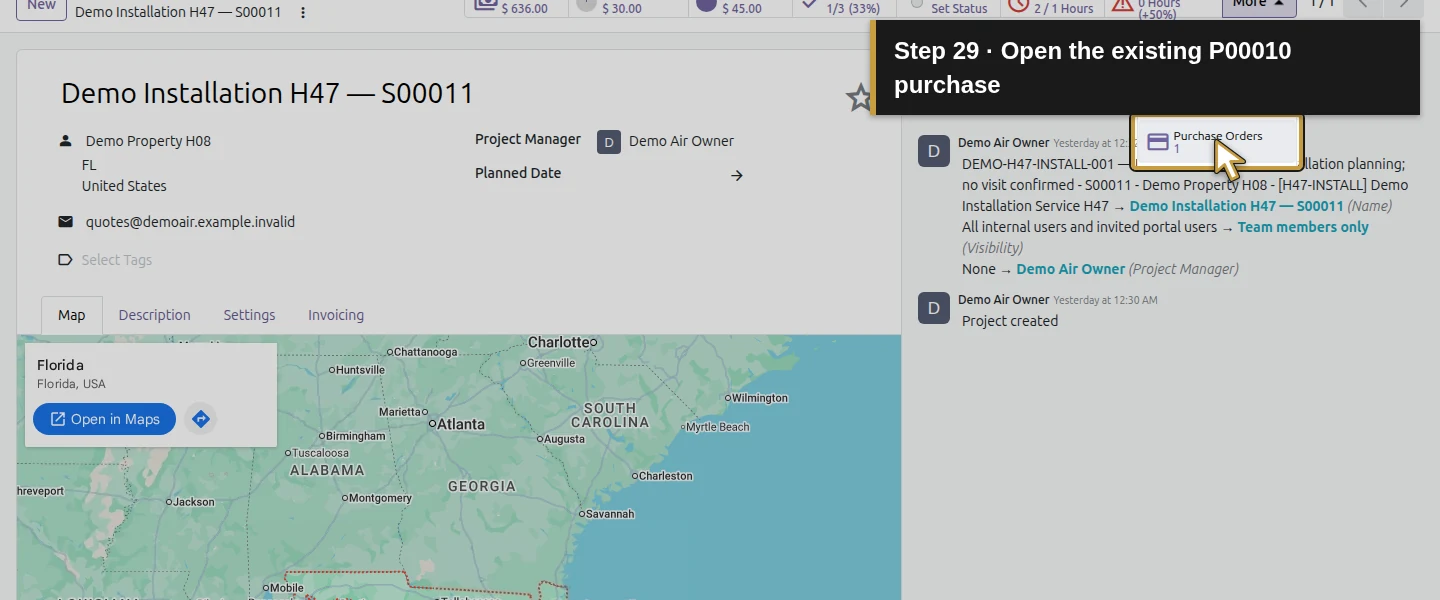This screenshot has height=600, width=1440.
Task: Mark project as favorite with star icon
Action: coord(859,98)
